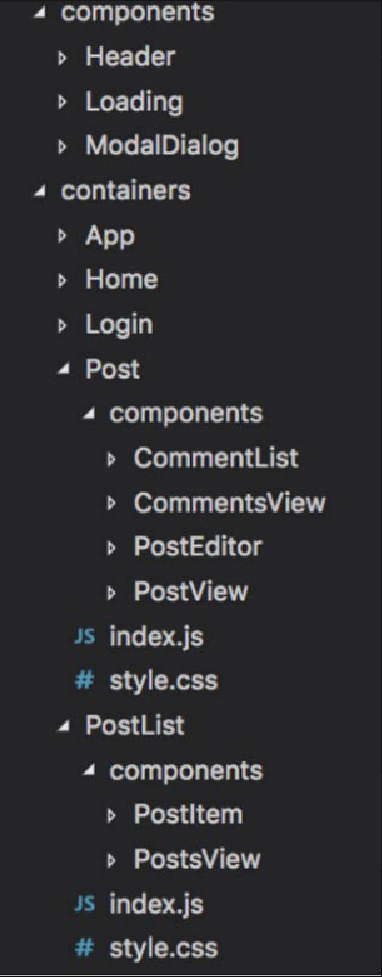Viewport: 382px width, 977px height.
Task: Click the JS icon of Post's index.js
Action: 87,637
